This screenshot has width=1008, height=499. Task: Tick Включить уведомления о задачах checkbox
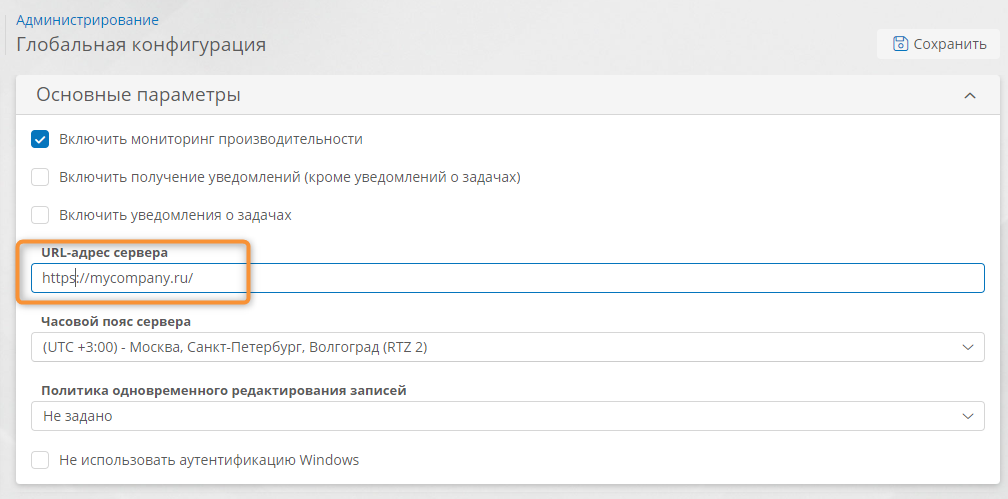pos(40,215)
